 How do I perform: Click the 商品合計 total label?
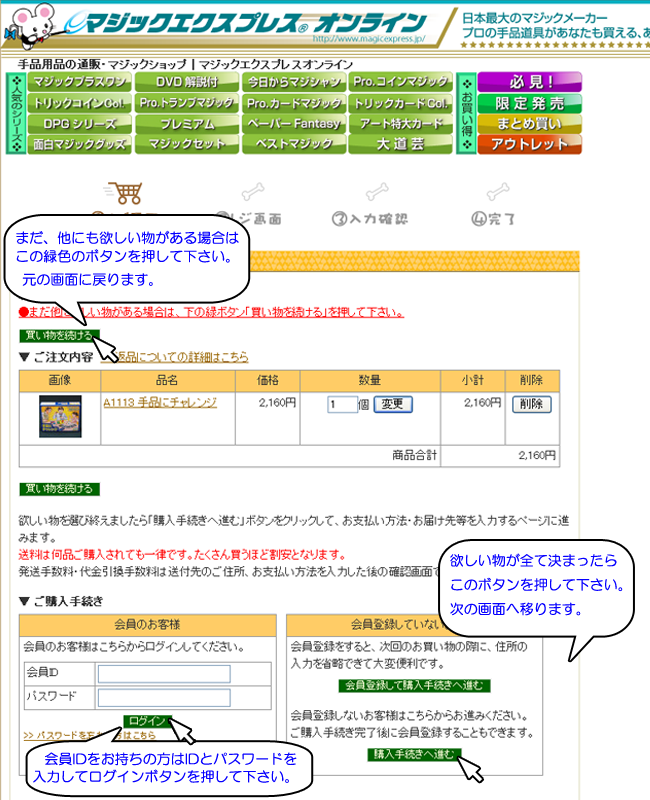(x=414, y=456)
